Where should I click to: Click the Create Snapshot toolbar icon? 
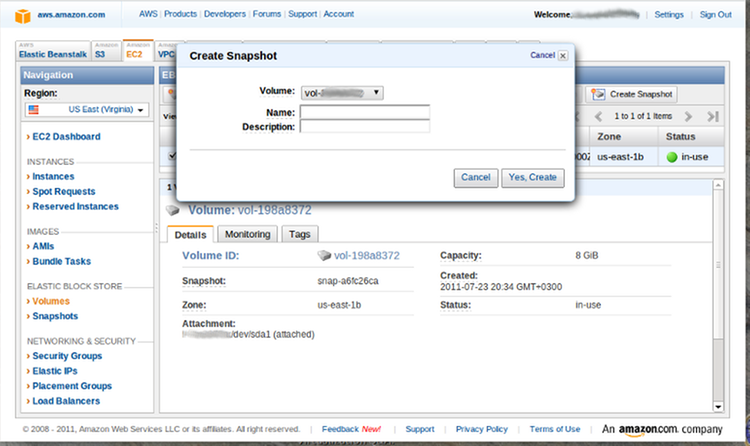click(597, 94)
